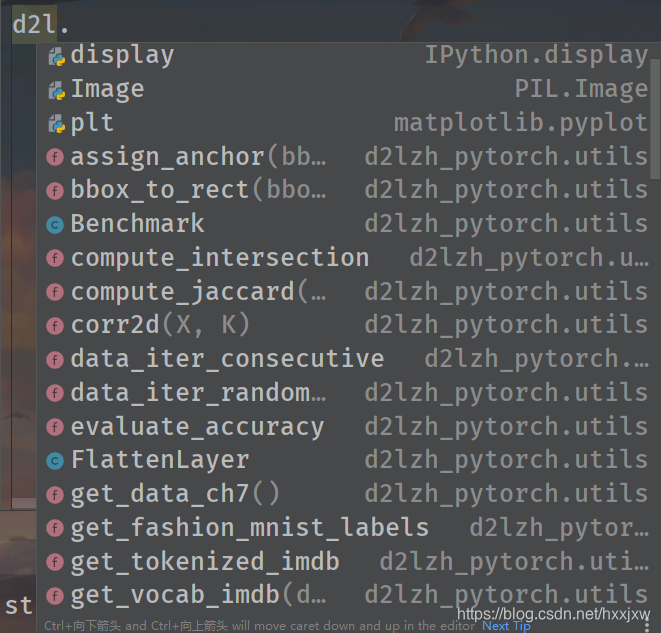Click the function icon beside get_data_ch7
Image resolution: width=661 pixels, height=633 pixels.
[x=55, y=495]
